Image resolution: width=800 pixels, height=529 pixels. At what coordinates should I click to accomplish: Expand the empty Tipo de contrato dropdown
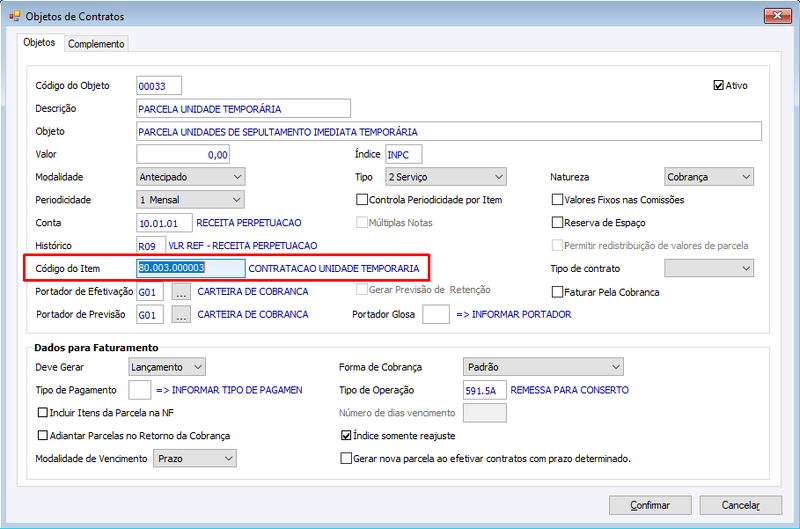(x=709, y=268)
